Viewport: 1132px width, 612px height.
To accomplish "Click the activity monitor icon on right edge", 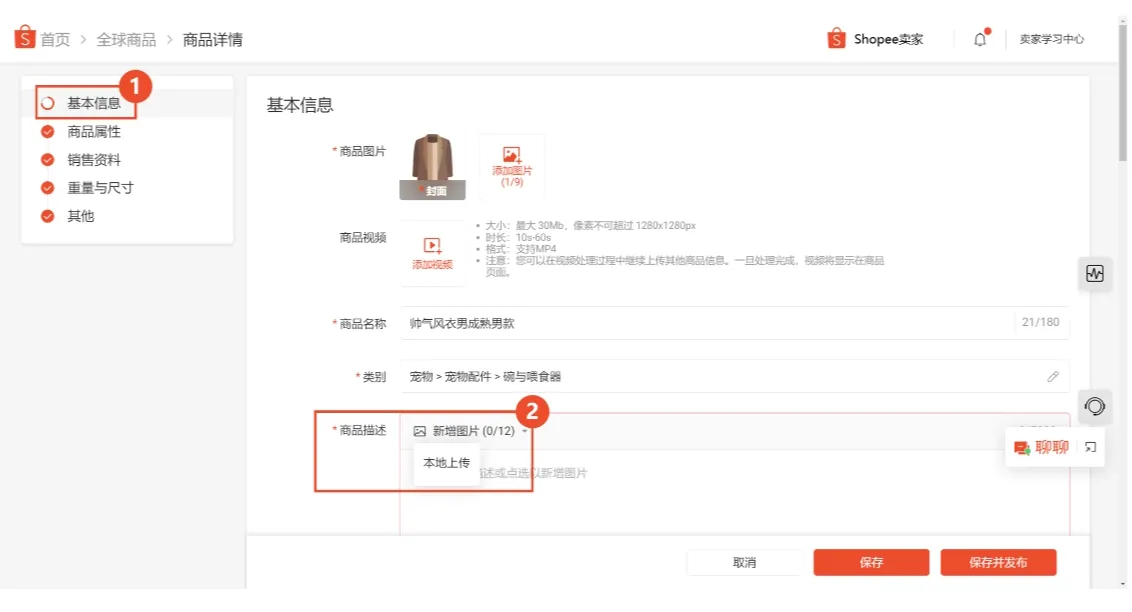I will coord(1094,273).
